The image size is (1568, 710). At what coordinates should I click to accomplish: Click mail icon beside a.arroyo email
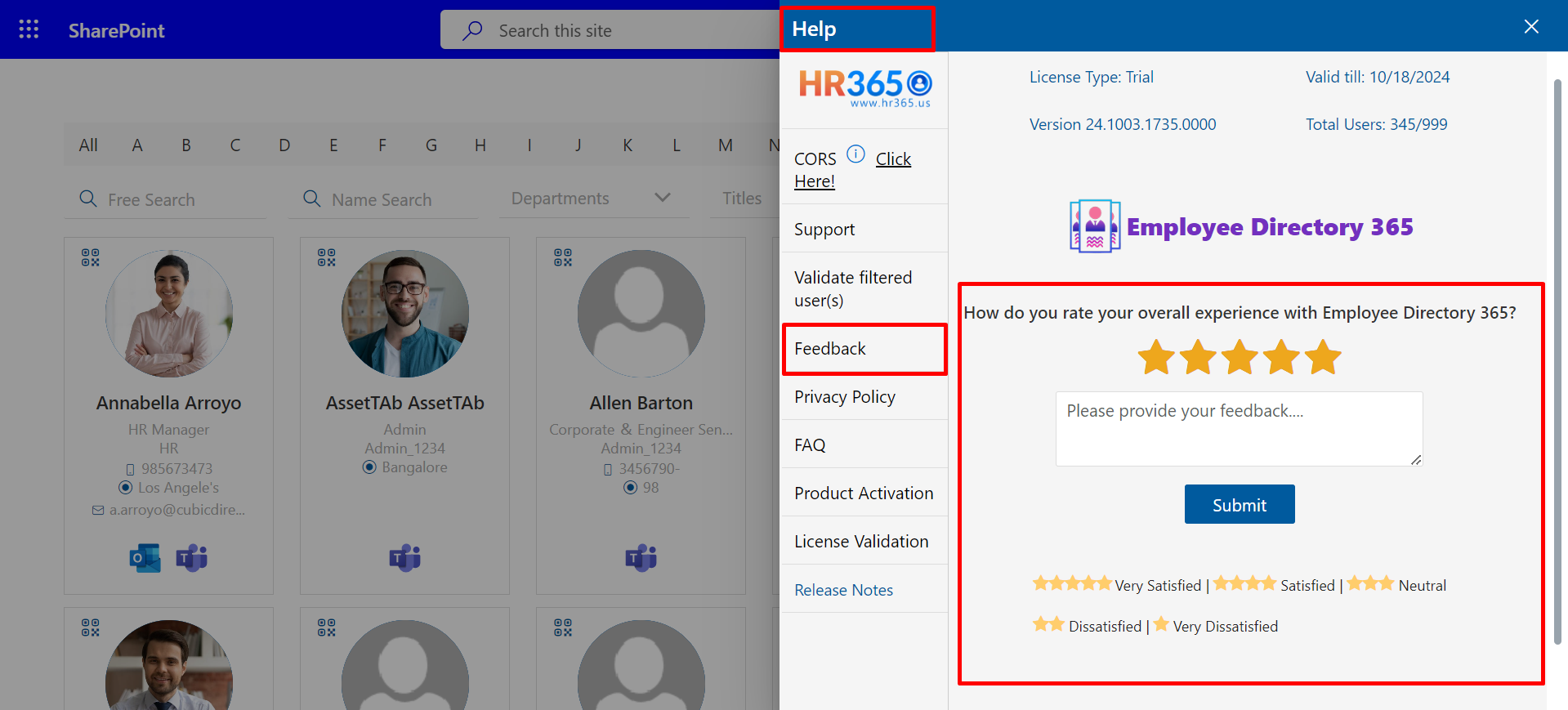pyautogui.click(x=98, y=510)
